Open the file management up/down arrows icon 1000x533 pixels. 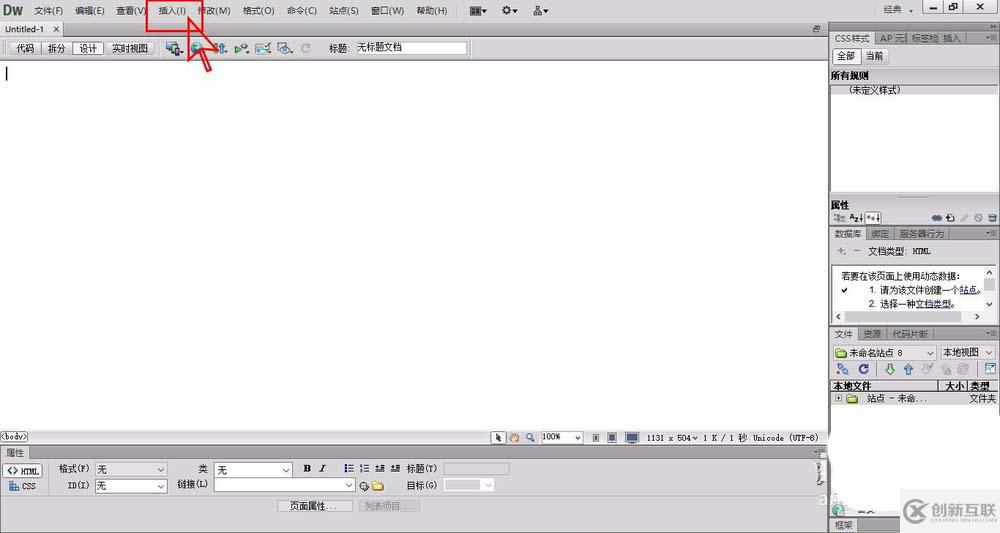click(220, 48)
